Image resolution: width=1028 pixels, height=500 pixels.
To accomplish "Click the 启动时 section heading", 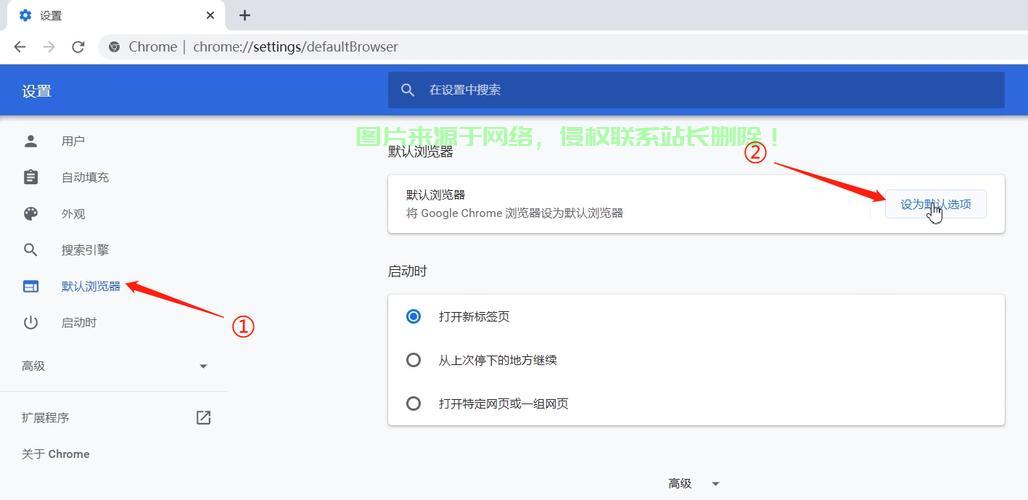I will coord(408,271).
